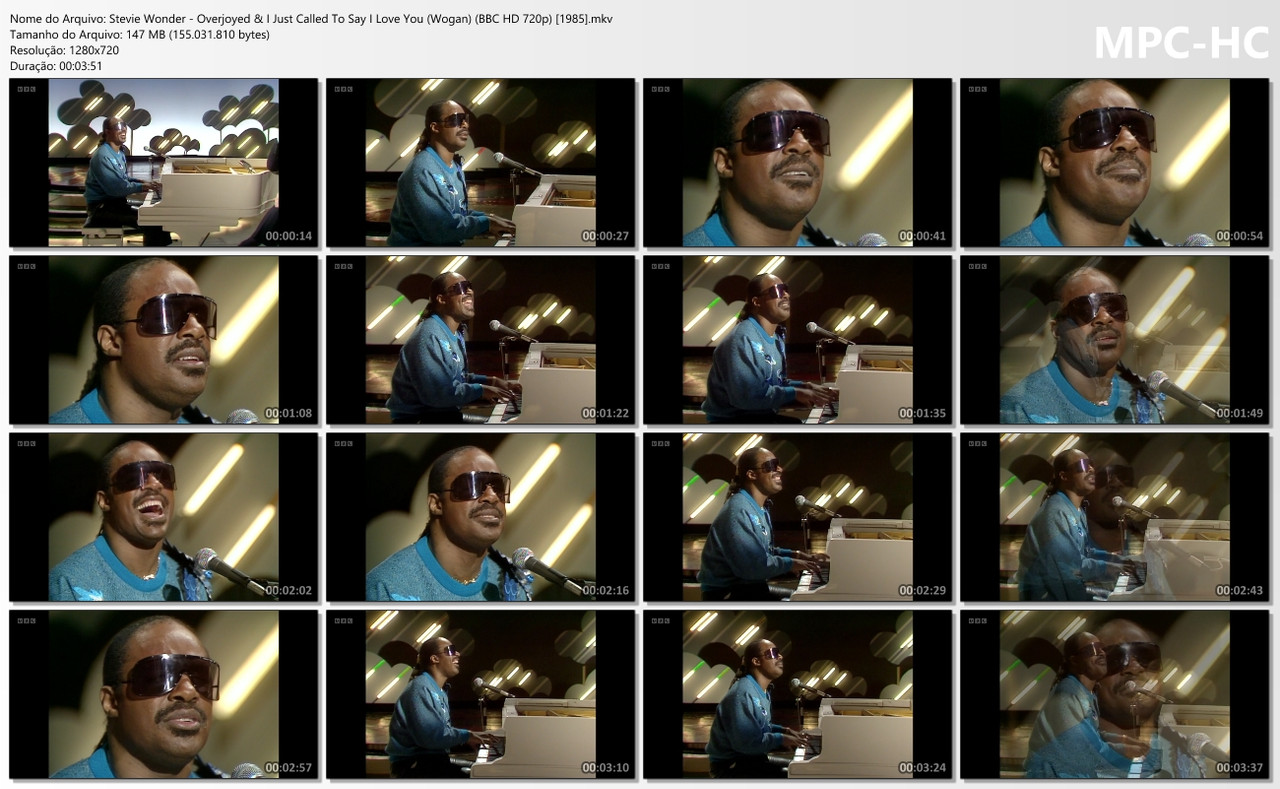Select the wide piano shot at 00:02:29
Viewport: 1280px width, 789px height.
(x=796, y=516)
